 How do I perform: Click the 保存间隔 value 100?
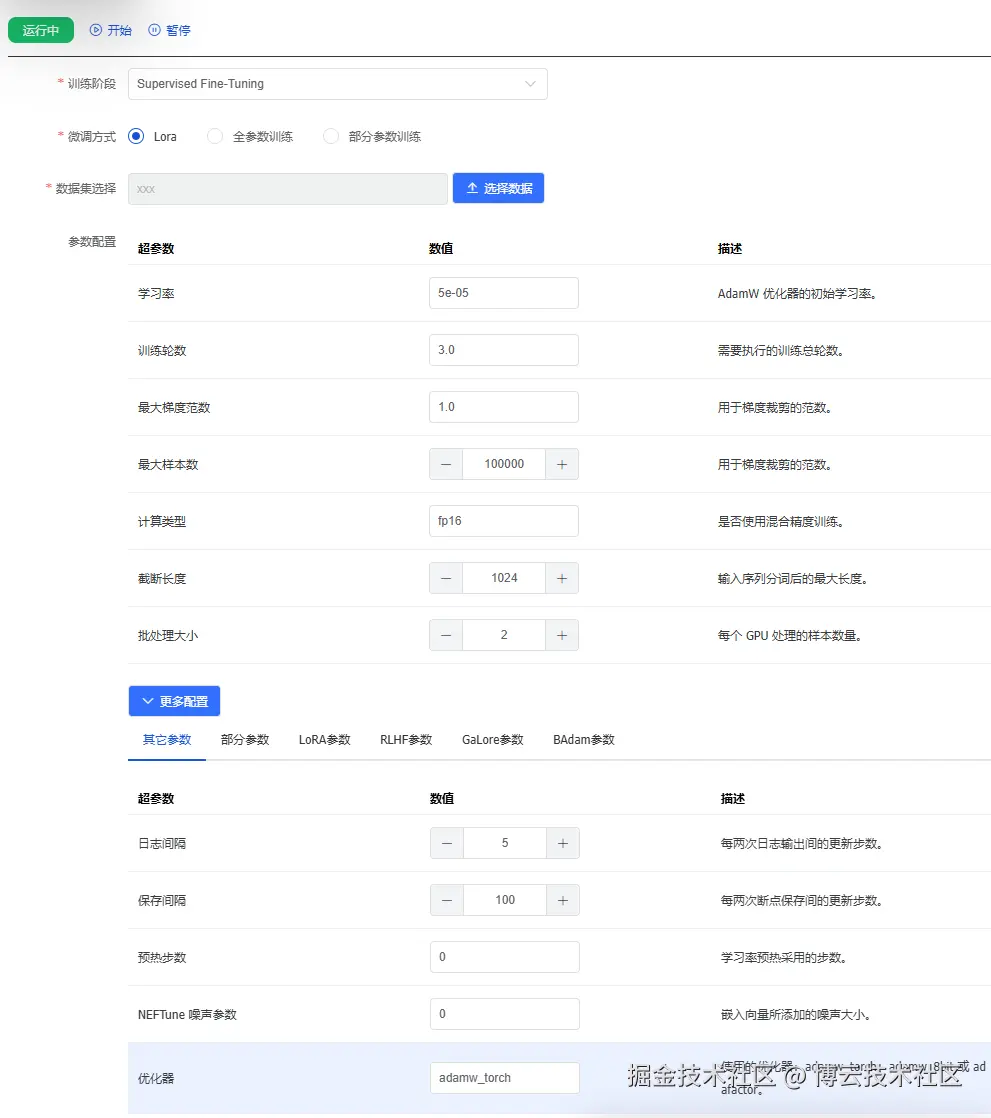[x=505, y=901]
